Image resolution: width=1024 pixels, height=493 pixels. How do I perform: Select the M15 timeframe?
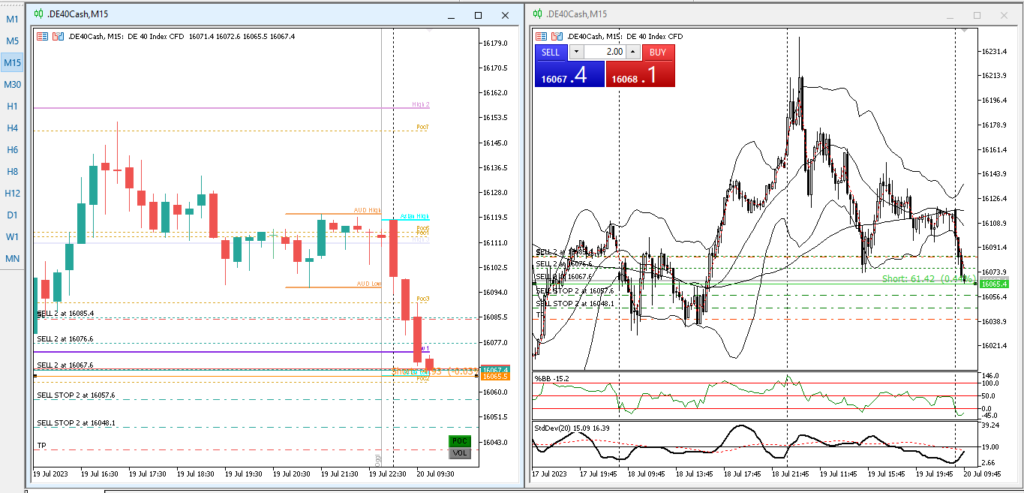(x=12, y=63)
